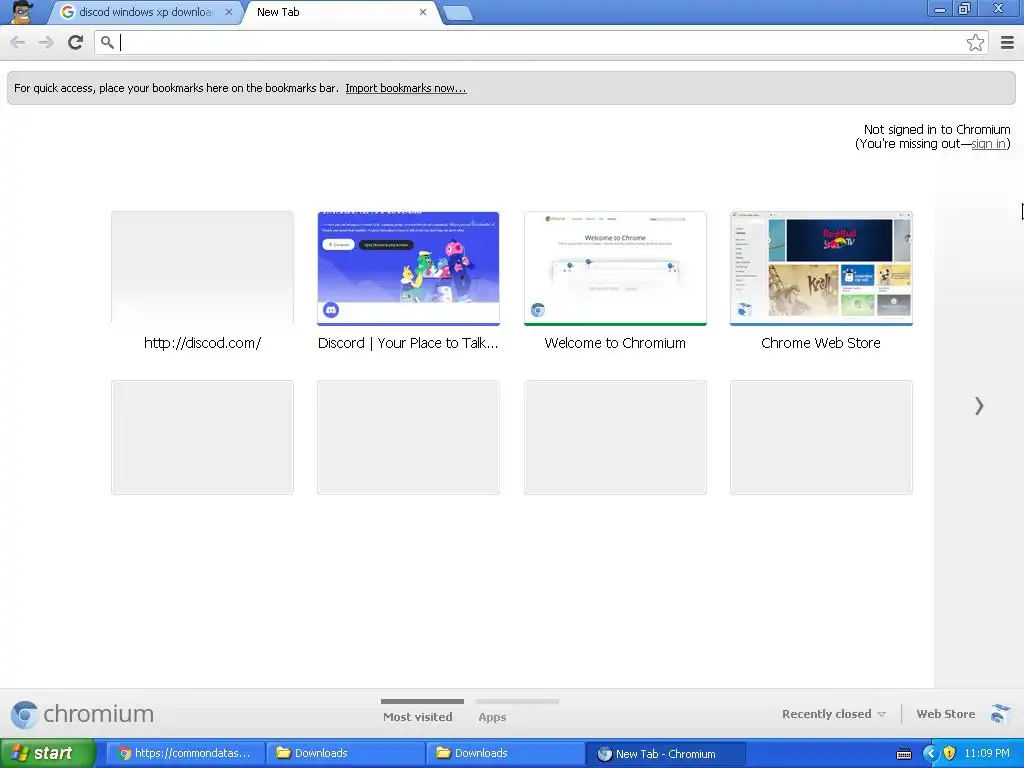Expand the Recently closed dropdown

click(834, 714)
